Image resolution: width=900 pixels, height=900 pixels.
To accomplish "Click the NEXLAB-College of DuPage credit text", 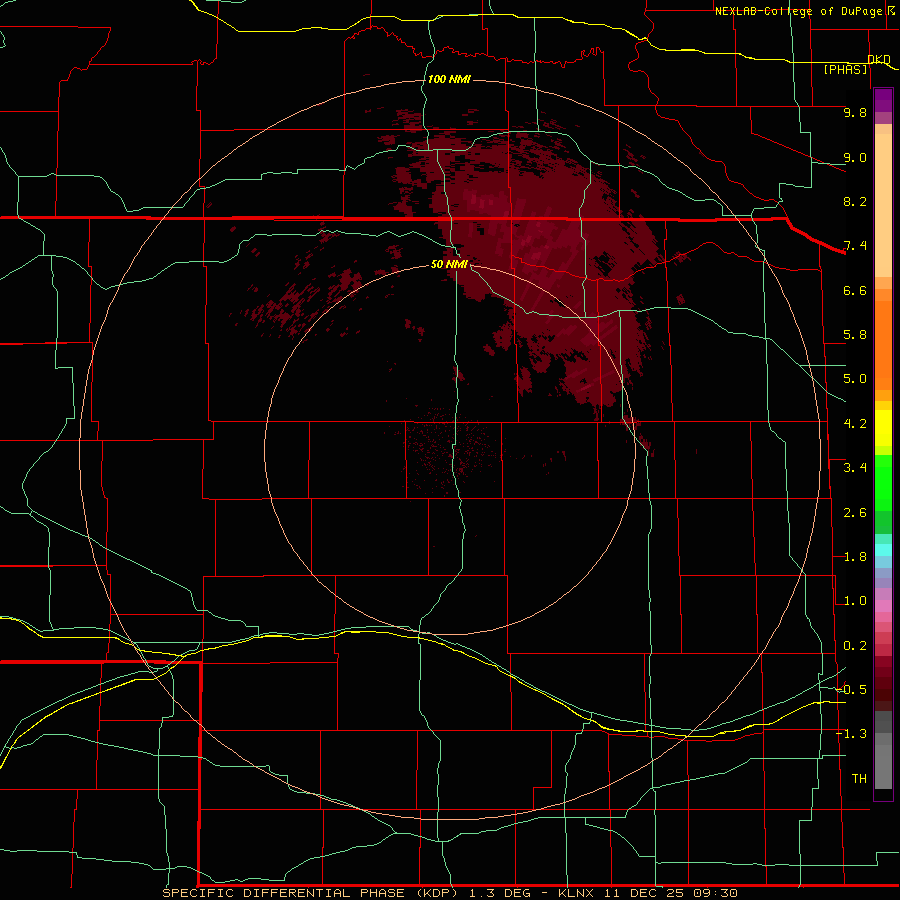I will 798,11.
